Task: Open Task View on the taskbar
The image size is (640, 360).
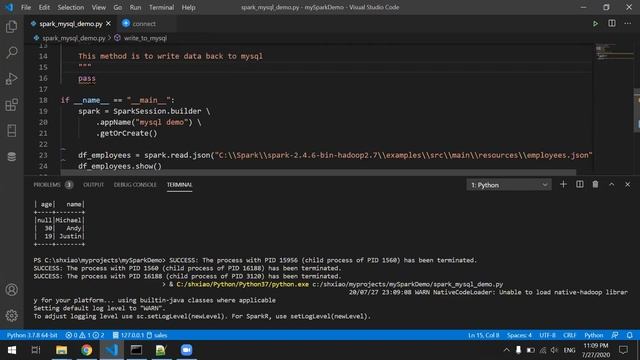Action: (36, 350)
